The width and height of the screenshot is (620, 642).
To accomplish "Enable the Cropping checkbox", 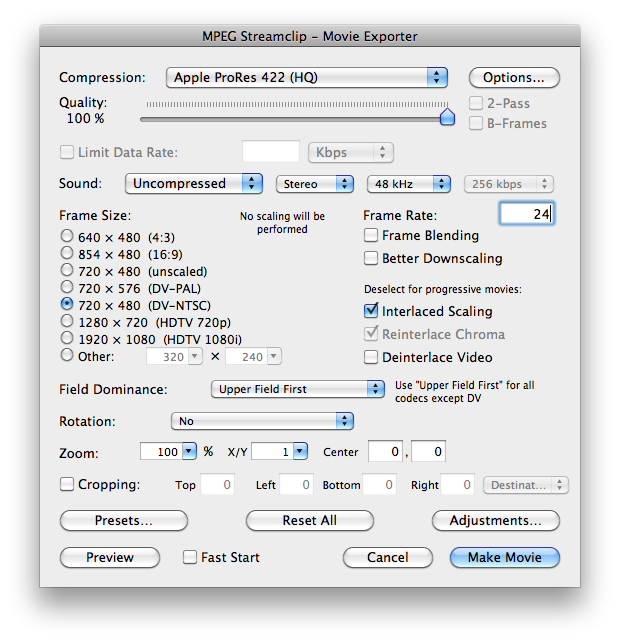I will (x=67, y=484).
